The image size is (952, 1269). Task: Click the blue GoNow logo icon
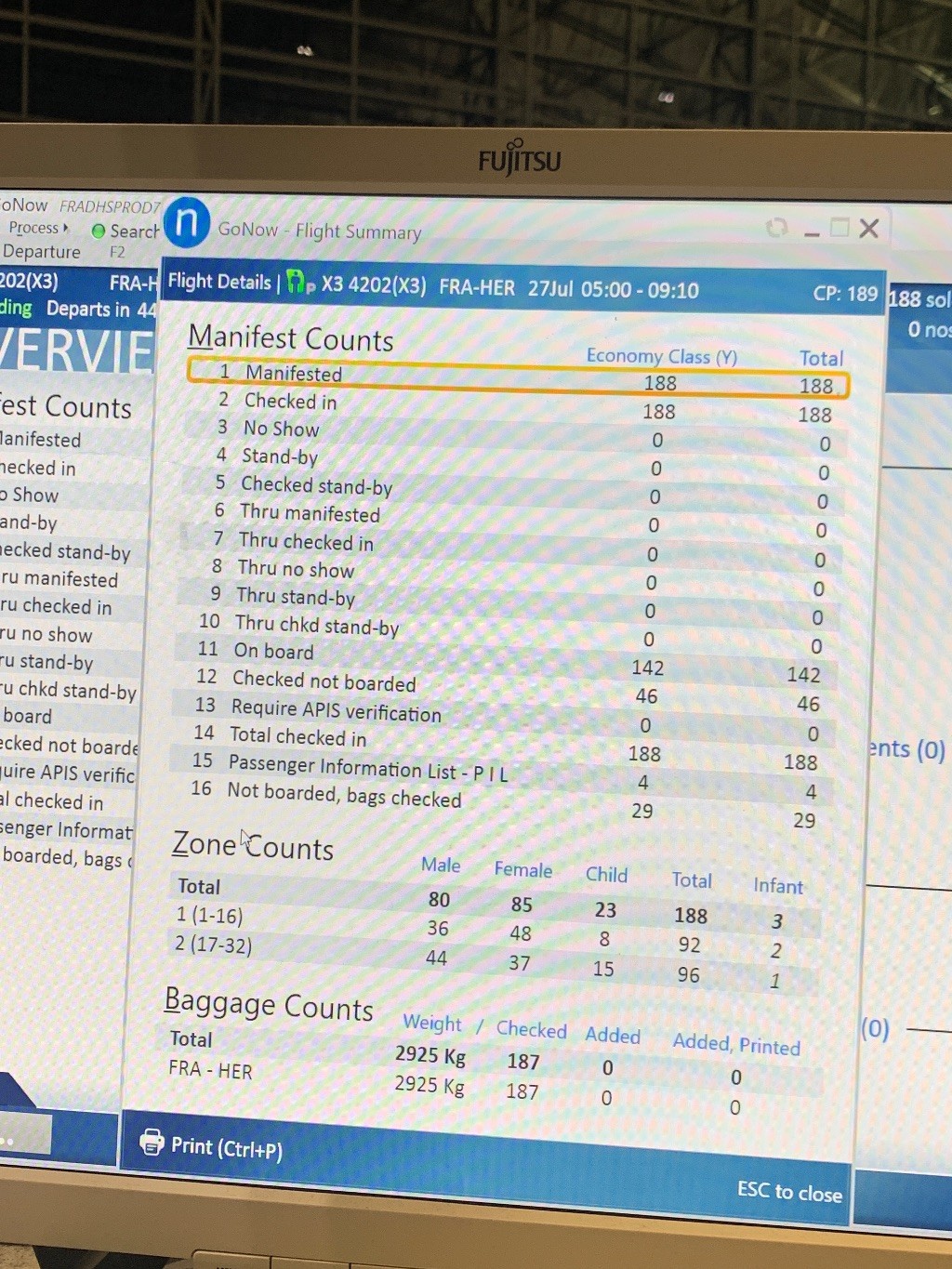click(x=186, y=223)
